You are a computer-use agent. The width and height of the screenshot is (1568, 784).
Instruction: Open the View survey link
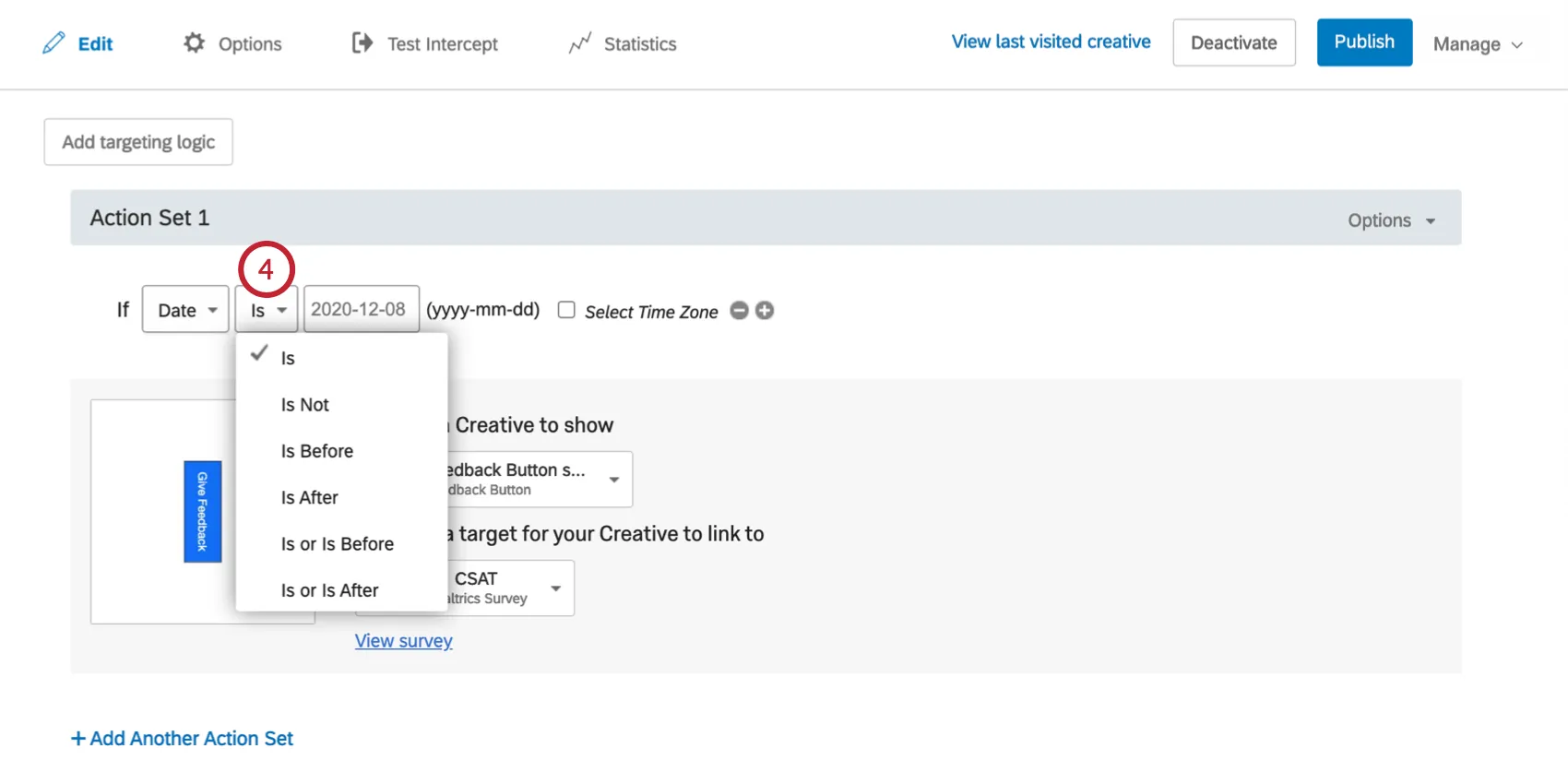click(x=404, y=641)
